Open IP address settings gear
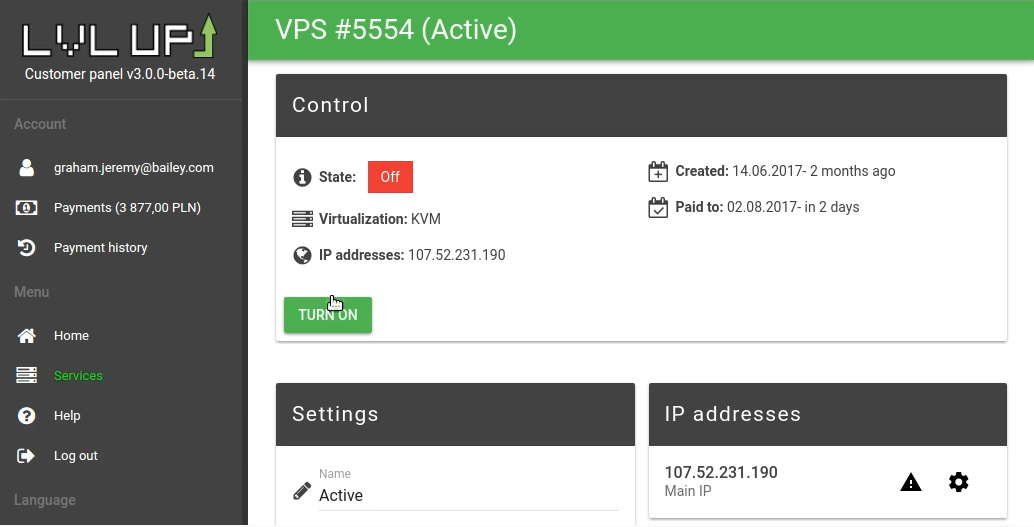This screenshot has height=527, width=1034. [959, 483]
